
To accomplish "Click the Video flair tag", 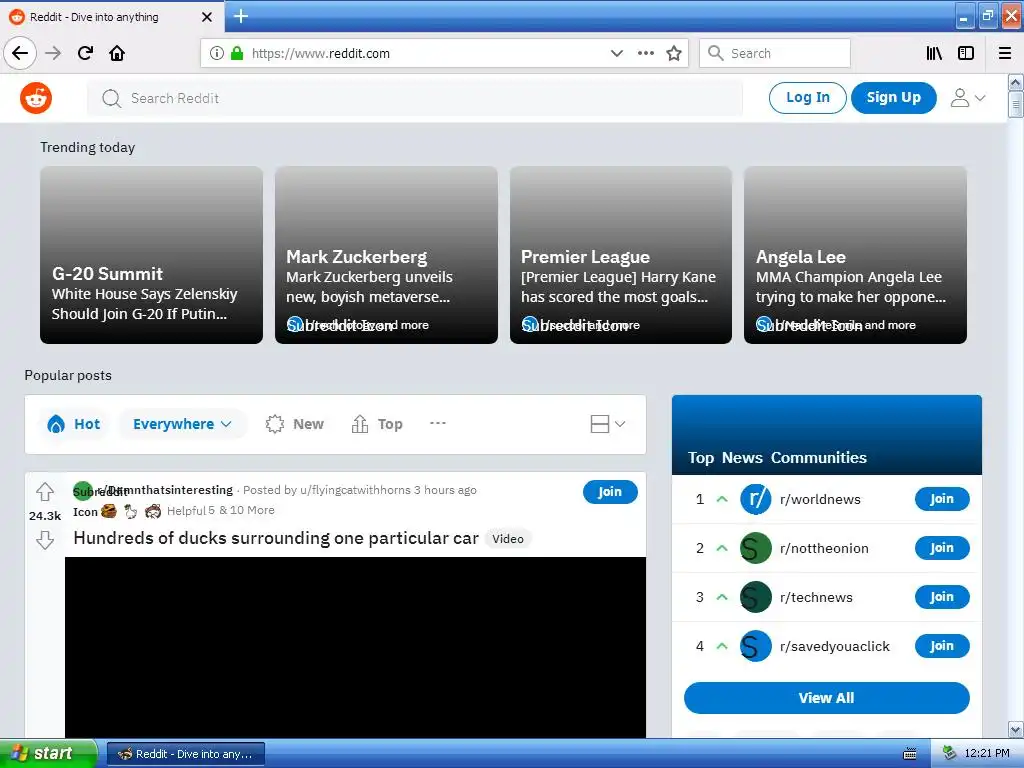I will coord(508,539).
